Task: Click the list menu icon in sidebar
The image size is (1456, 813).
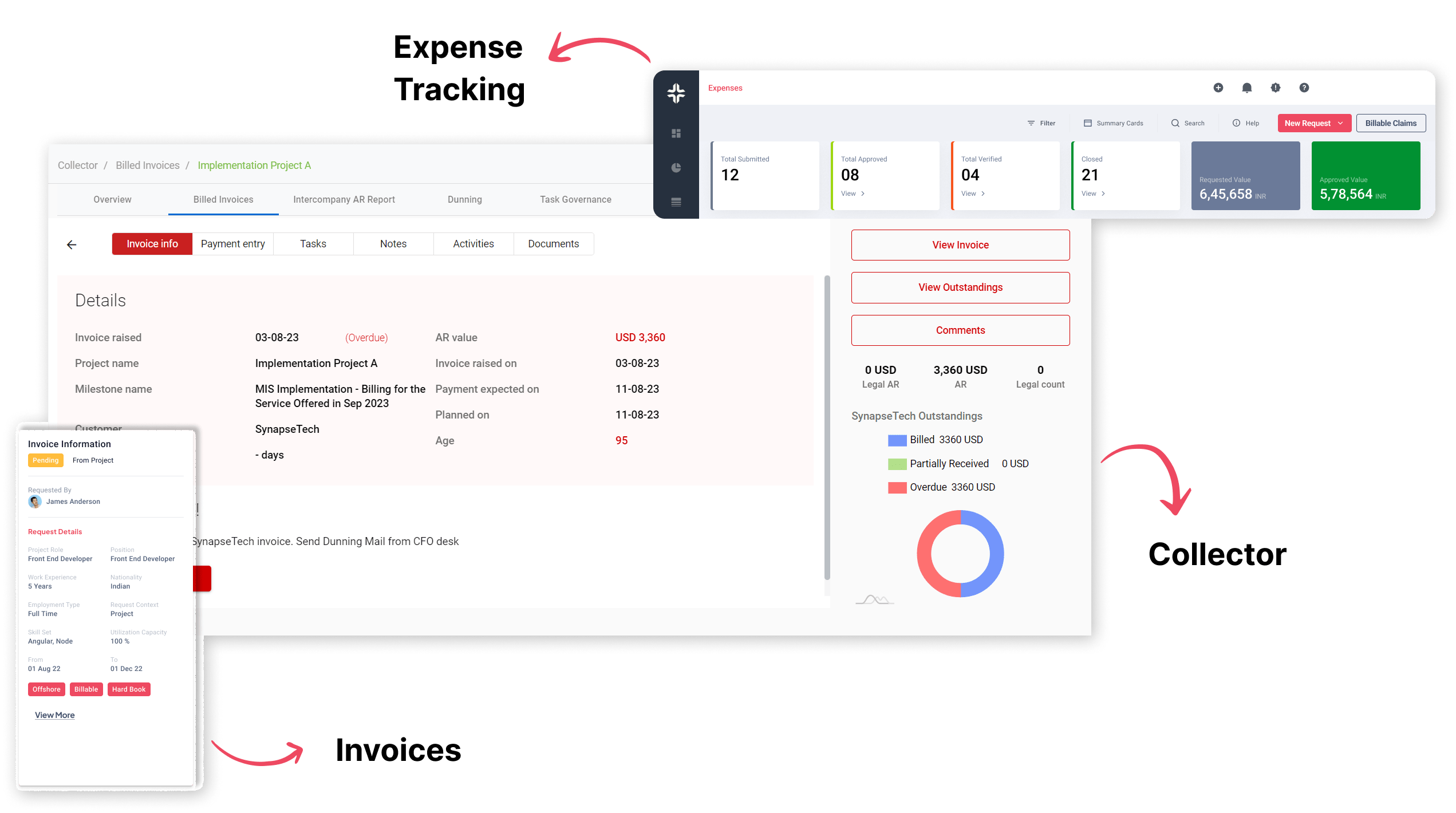Action: click(x=676, y=202)
